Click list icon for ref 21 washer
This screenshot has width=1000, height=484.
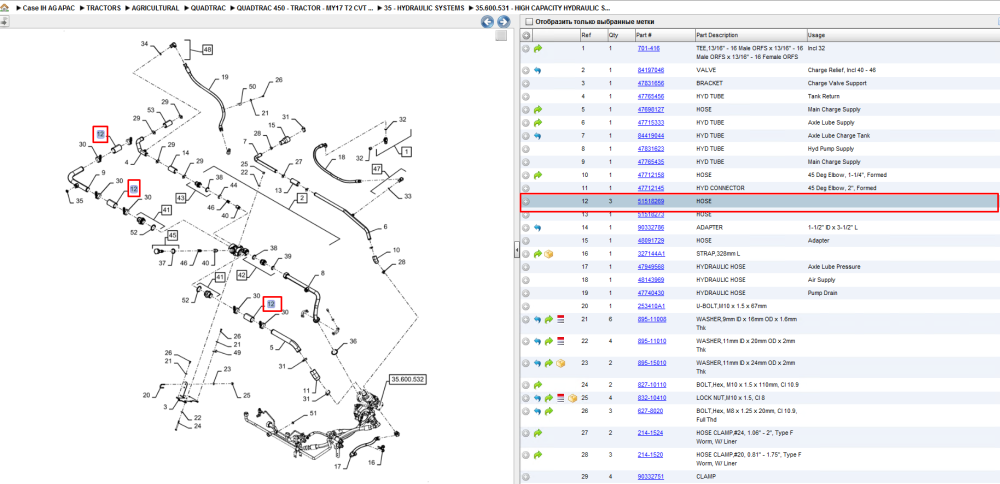pos(561,319)
